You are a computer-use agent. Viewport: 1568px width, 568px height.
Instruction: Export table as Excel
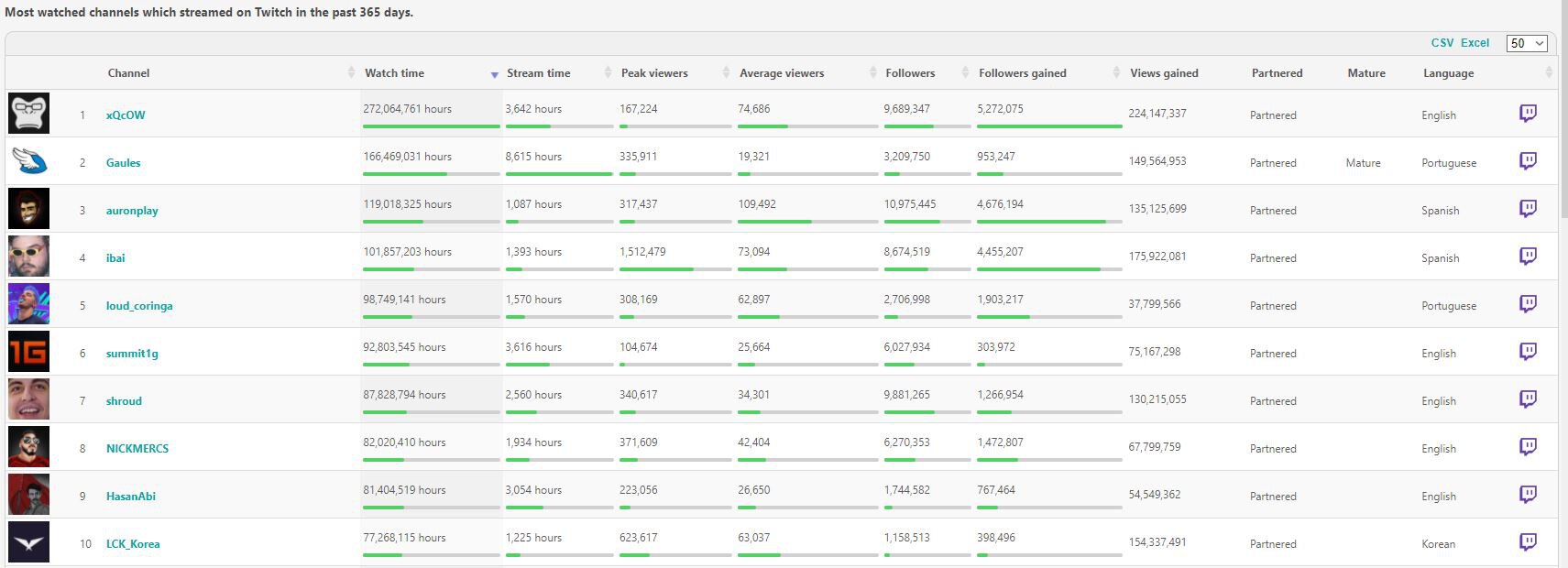tap(1475, 43)
